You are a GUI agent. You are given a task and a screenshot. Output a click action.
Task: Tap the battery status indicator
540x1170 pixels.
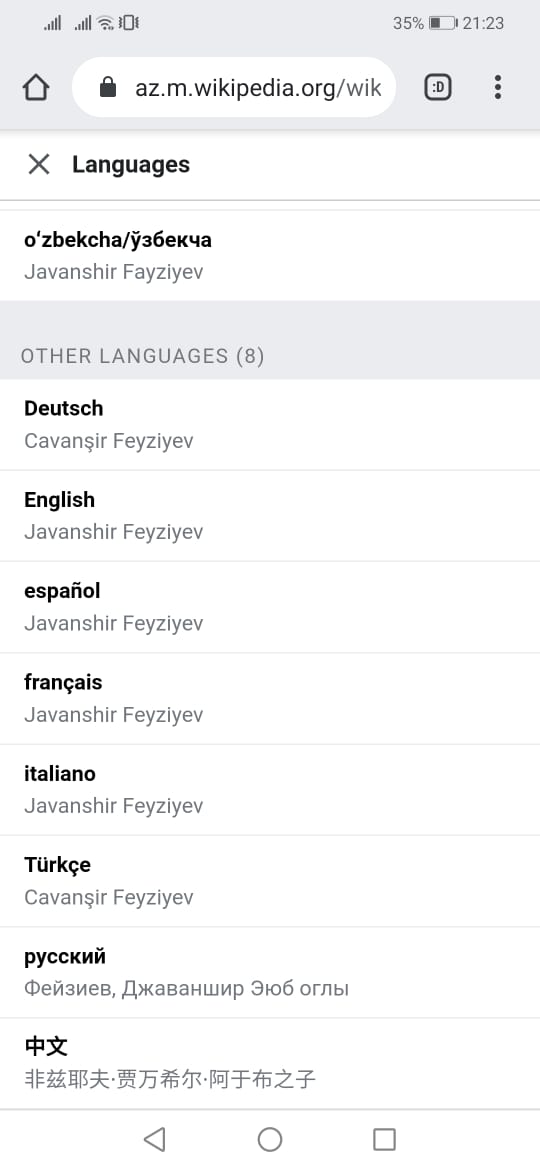click(x=443, y=23)
